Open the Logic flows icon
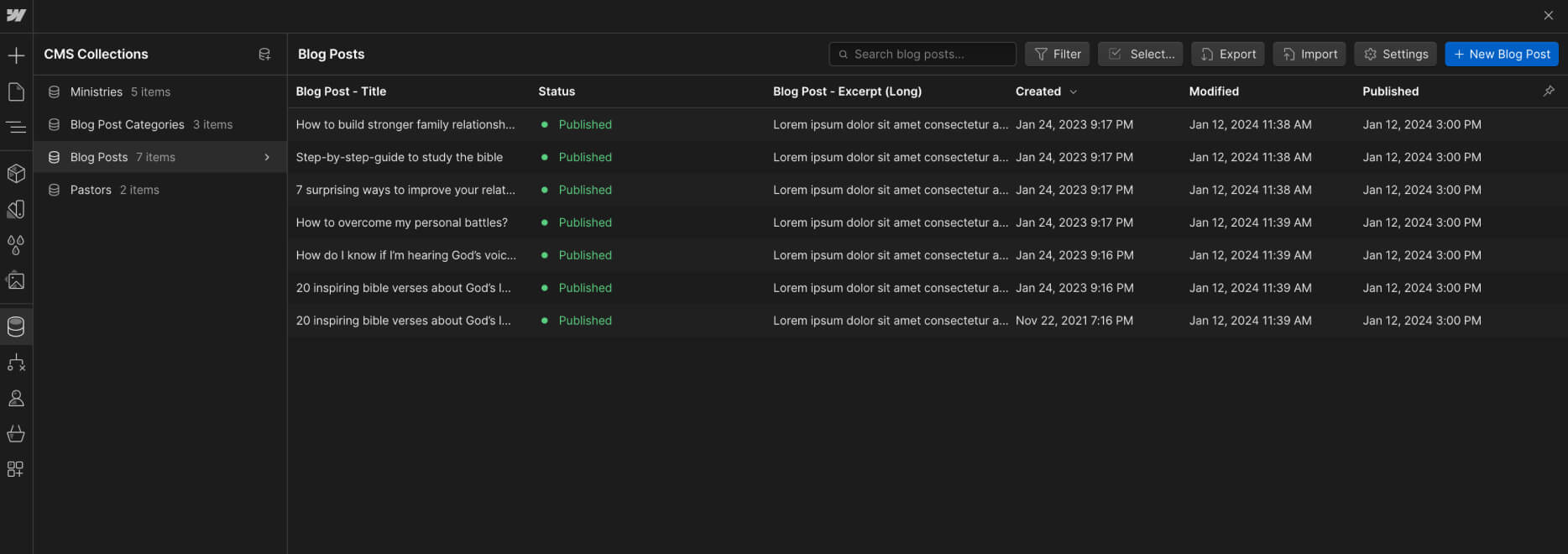The height and width of the screenshot is (554, 1568). point(16,363)
